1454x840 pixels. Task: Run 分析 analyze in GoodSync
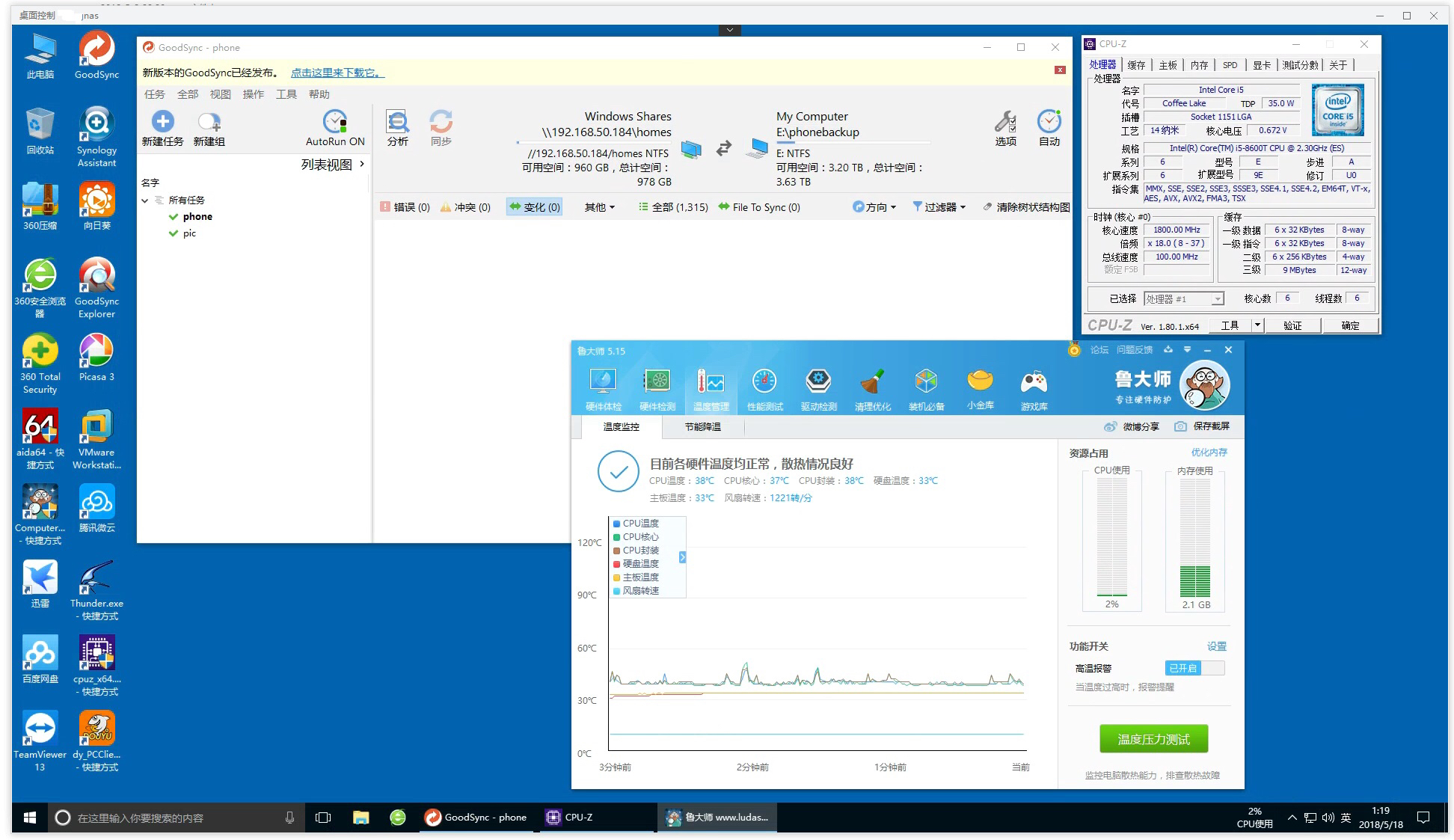point(398,126)
